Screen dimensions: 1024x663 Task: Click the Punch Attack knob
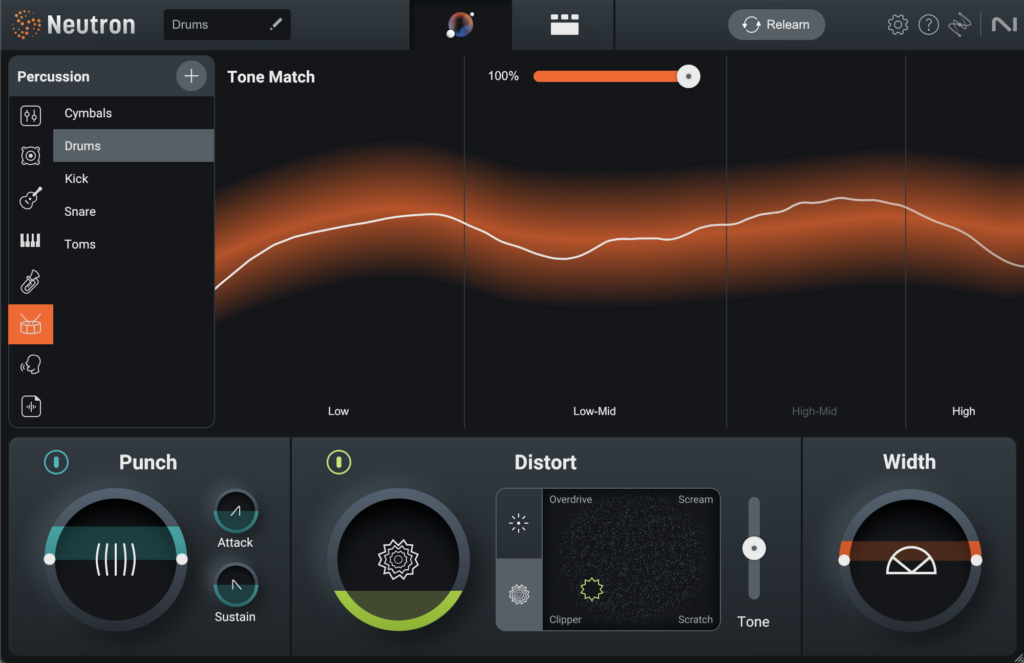point(236,511)
